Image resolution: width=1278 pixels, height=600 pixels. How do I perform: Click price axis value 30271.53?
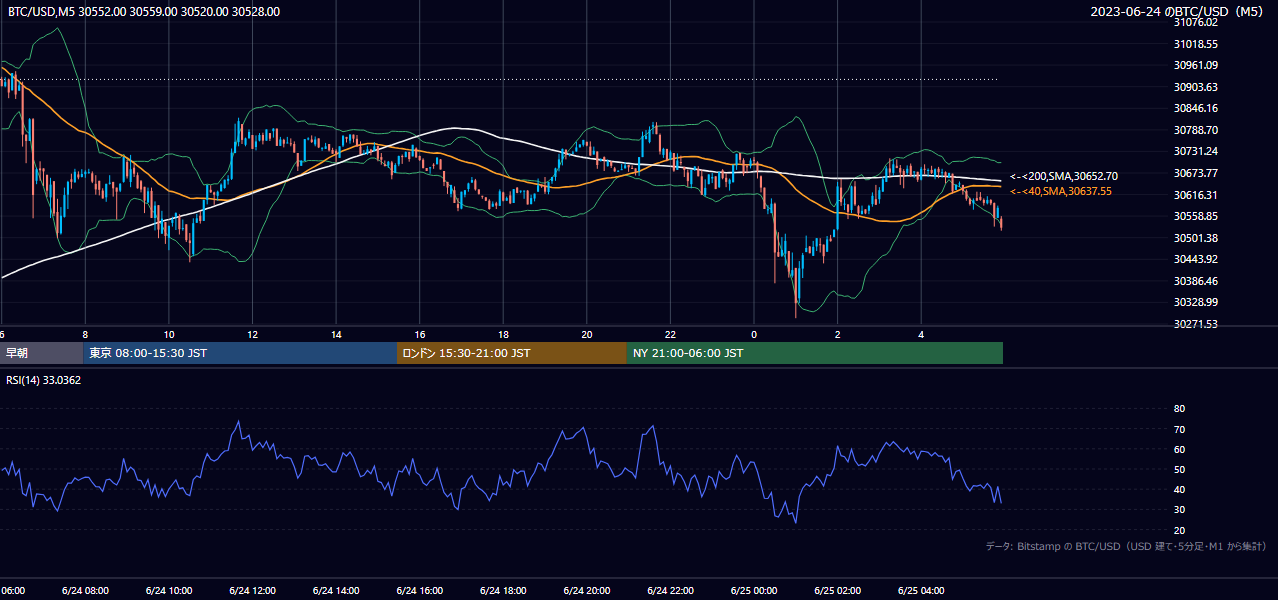1195,324
